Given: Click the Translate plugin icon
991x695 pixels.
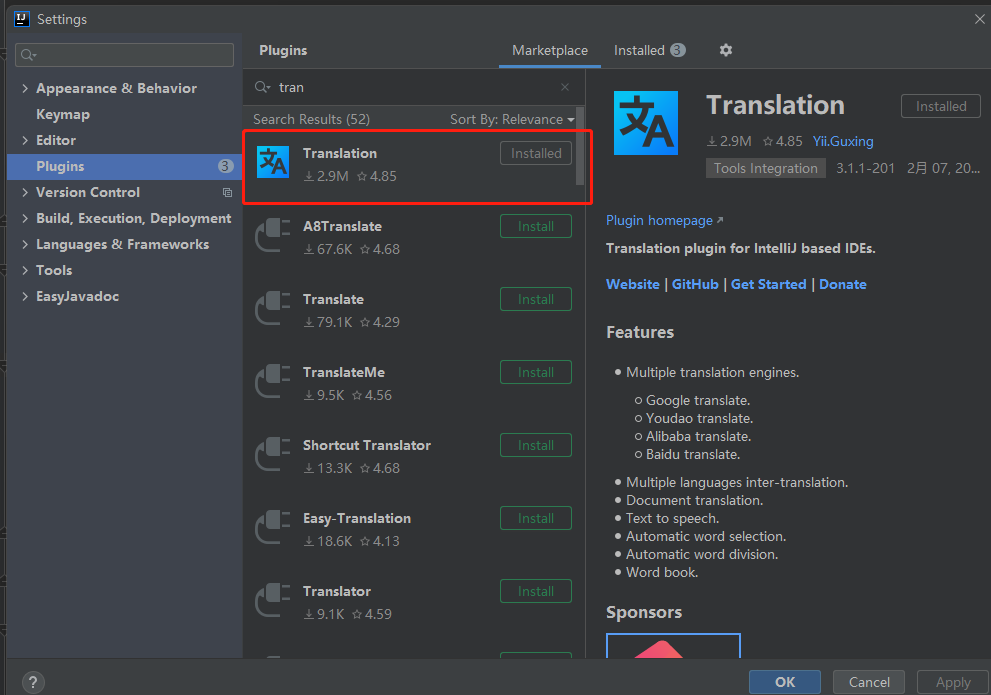Looking at the screenshot, I should point(273,308).
